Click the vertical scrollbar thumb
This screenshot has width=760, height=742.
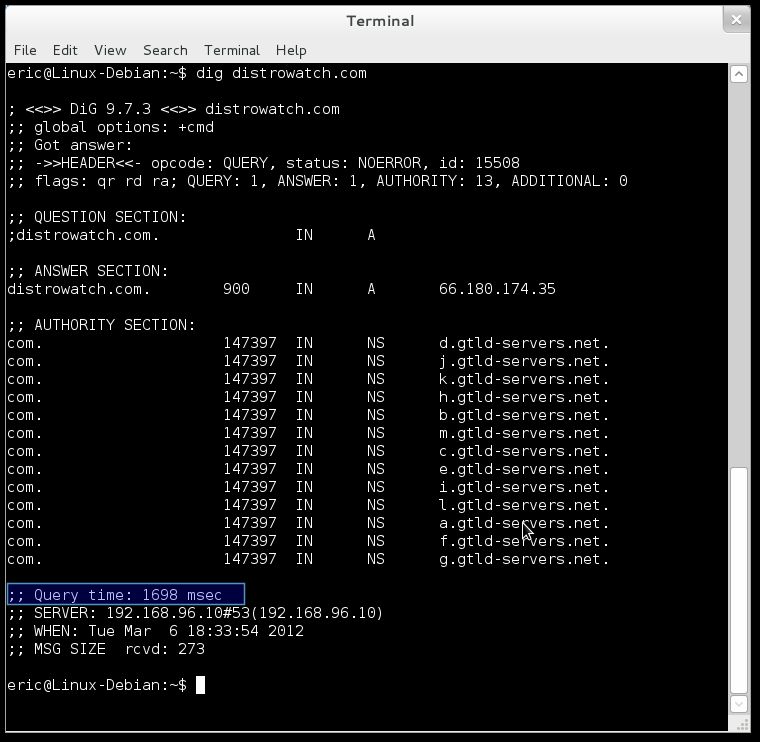point(739,580)
